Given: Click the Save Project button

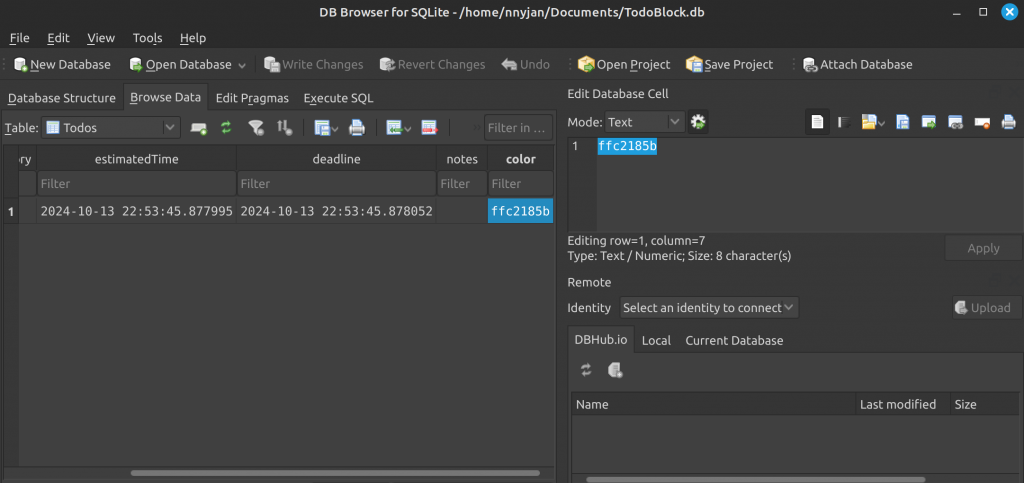Looking at the screenshot, I should pos(729,65).
